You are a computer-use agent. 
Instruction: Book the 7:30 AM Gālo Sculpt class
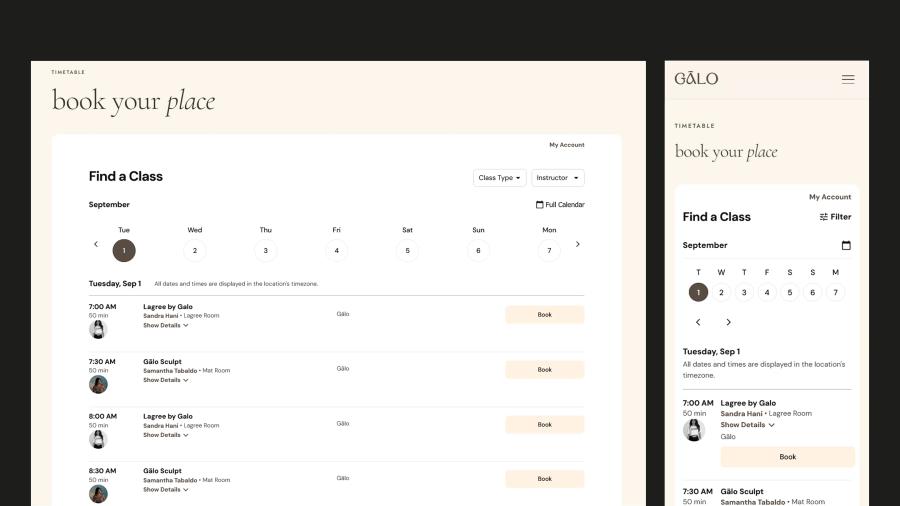[545, 370]
